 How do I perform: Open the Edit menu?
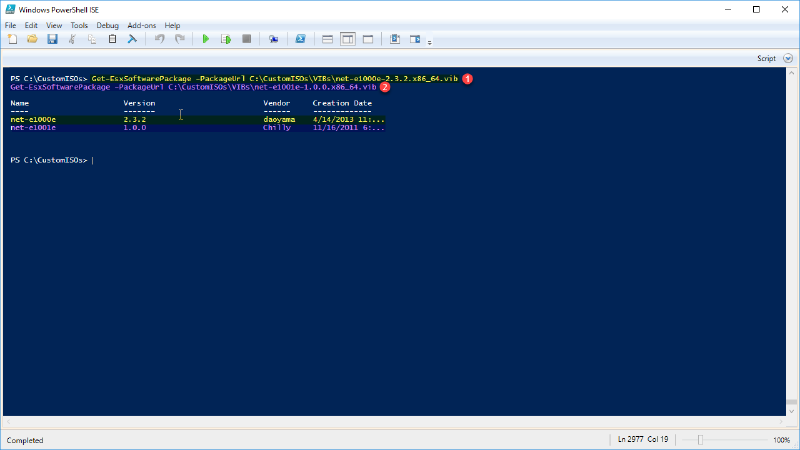click(x=31, y=26)
